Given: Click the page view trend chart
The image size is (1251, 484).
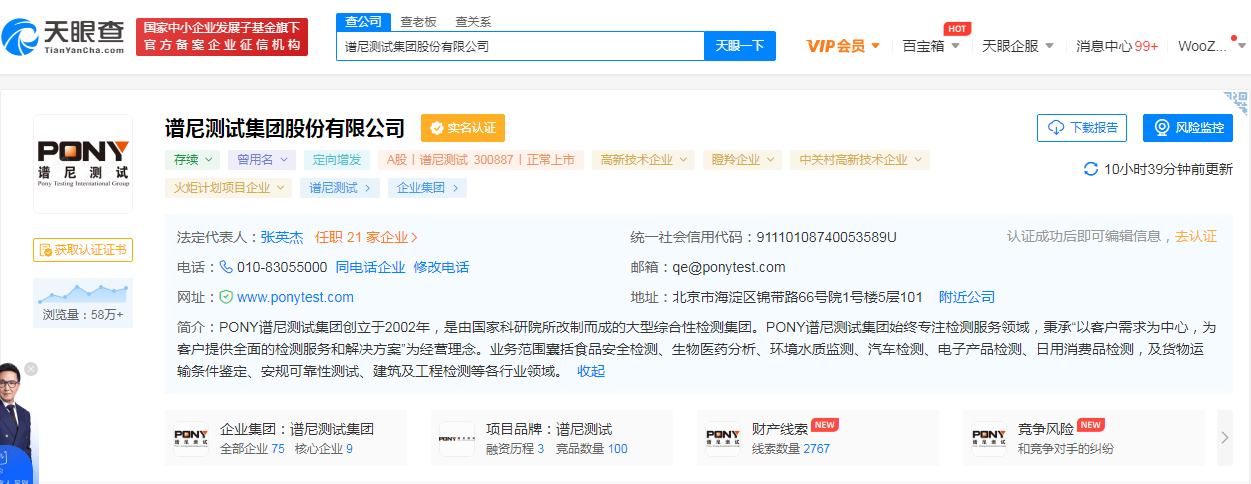Looking at the screenshot, I should [x=83, y=292].
